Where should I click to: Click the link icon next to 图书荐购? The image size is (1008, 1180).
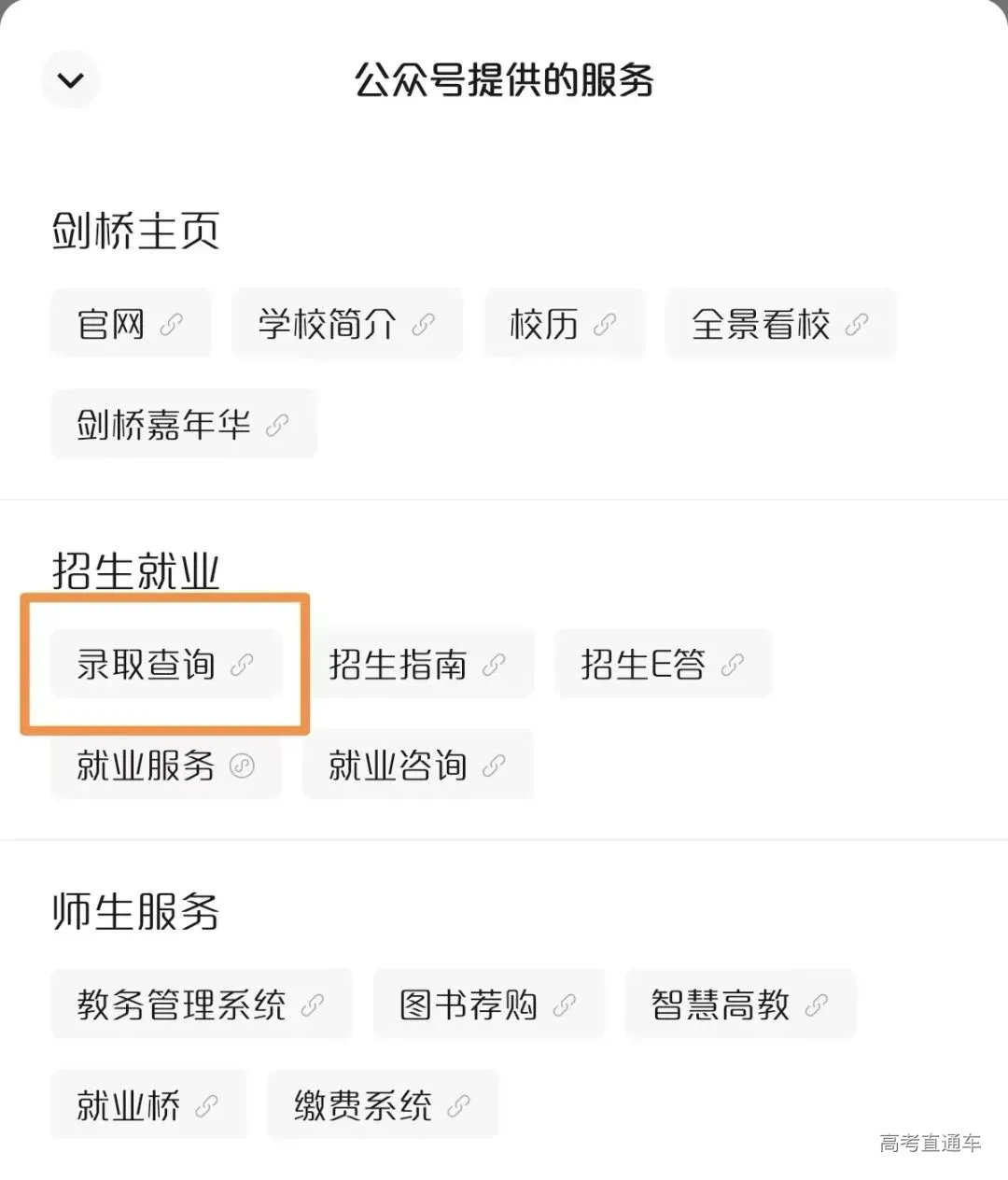pyautogui.click(x=567, y=1004)
